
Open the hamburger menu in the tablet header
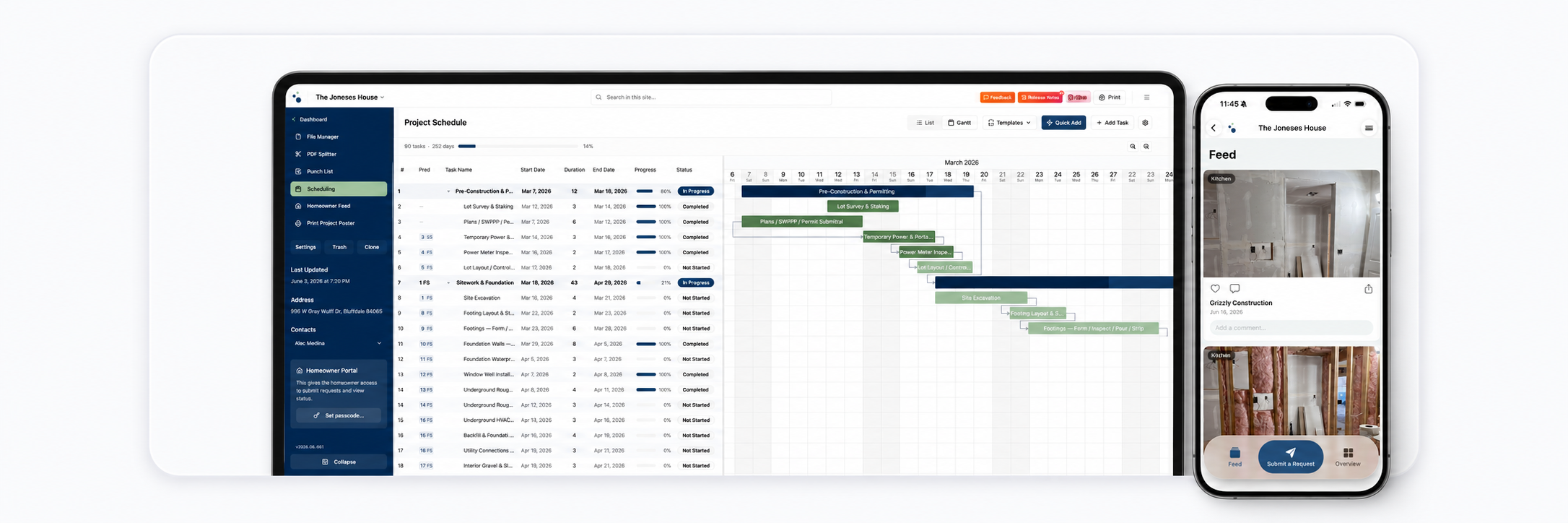(1146, 97)
